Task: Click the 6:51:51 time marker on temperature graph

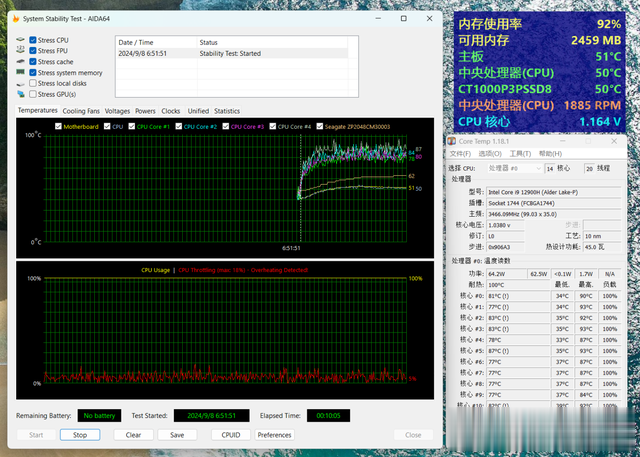Action: (291, 248)
